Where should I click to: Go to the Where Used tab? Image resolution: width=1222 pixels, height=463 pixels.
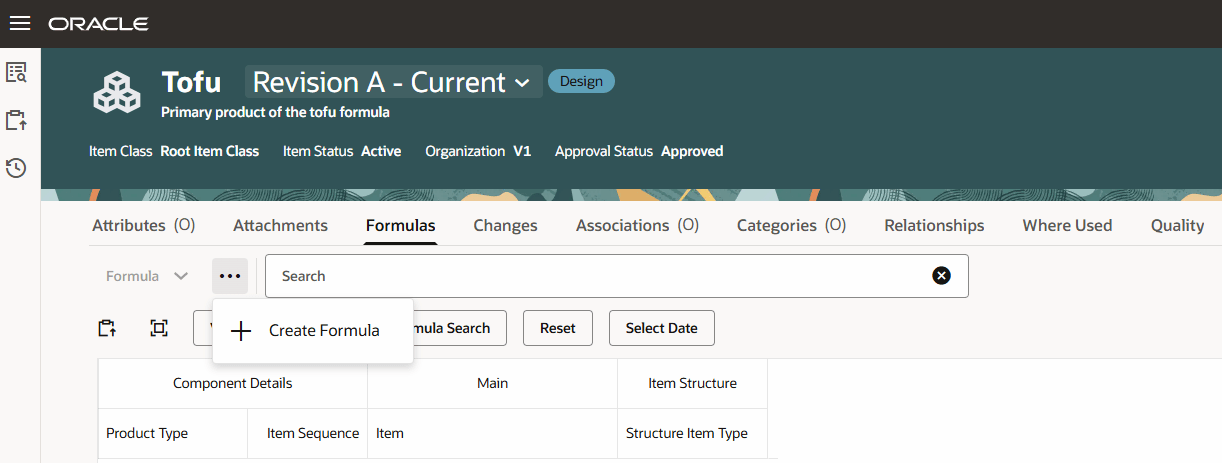coord(1067,226)
